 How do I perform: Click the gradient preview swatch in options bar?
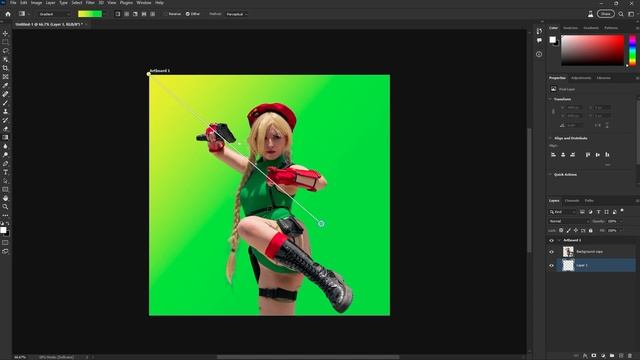click(x=90, y=14)
